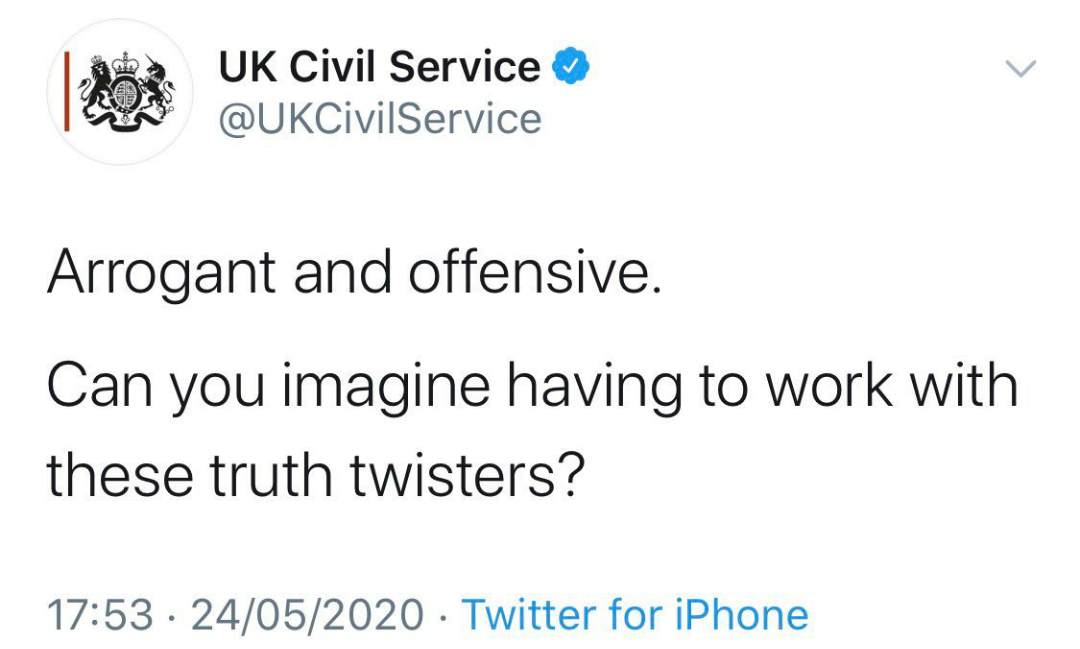Open the Twitter for iPhone source link
Viewport: 1080px width, 649px height.
point(634,614)
